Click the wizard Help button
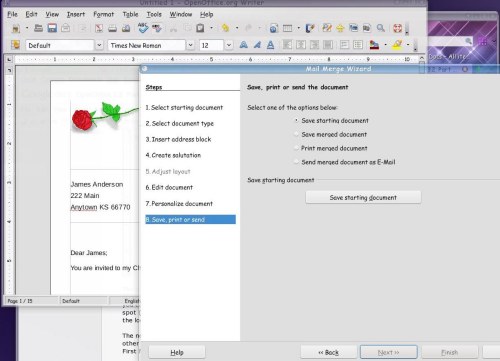 (177, 352)
